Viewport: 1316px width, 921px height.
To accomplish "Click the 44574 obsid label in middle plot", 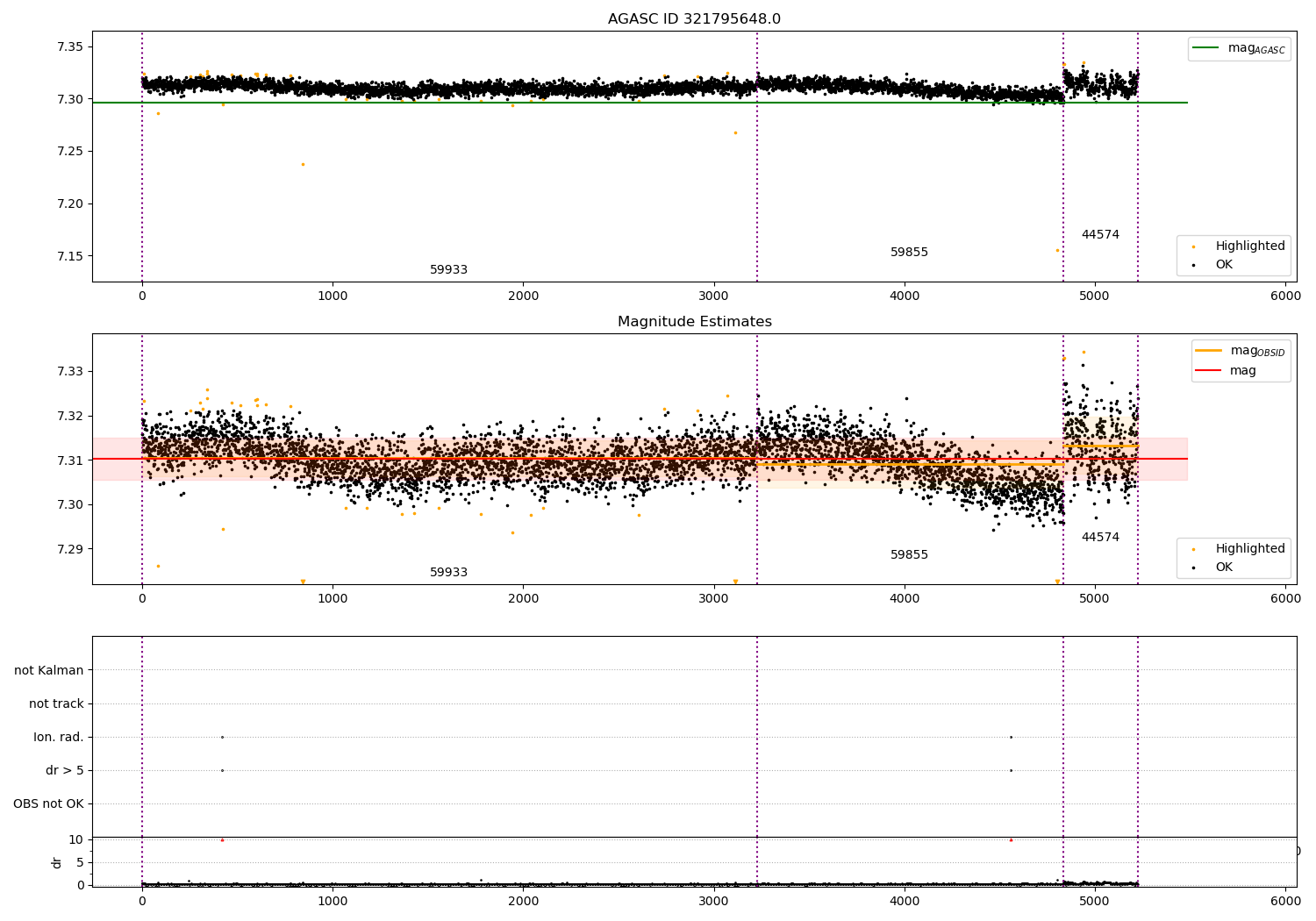I will pos(1100,538).
